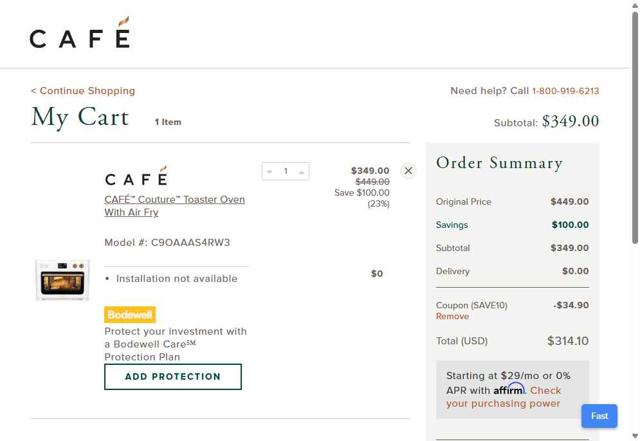The image size is (640, 441).
Task: Remove the SAVE10 coupon
Action: point(452,316)
